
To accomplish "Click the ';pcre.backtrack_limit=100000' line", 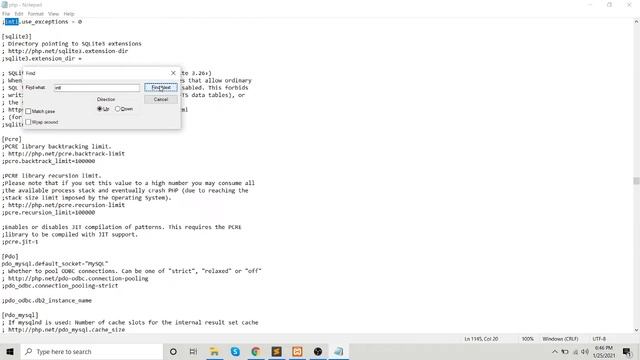I will click(x=48, y=161).
